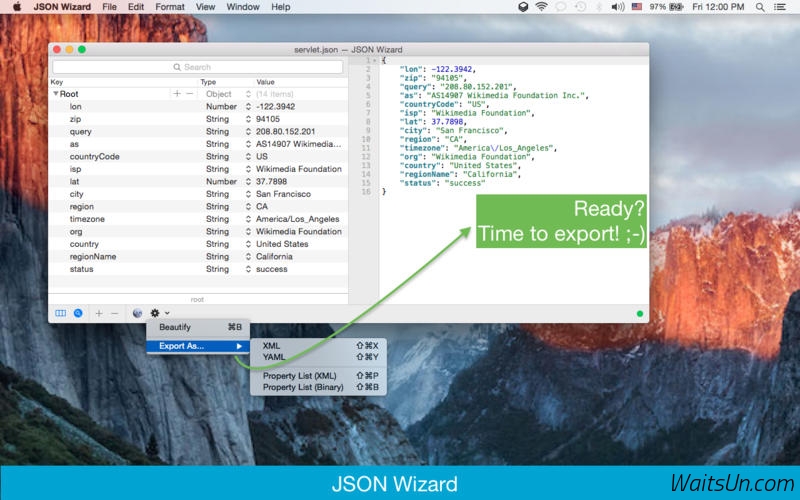Click the box-shaped menu bar status icon
The image size is (800, 500).
point(523,7)
